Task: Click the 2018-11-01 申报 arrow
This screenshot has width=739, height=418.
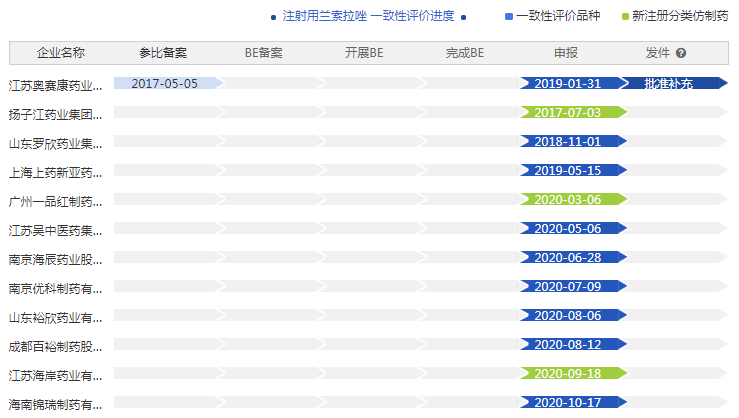Action: 574,141
